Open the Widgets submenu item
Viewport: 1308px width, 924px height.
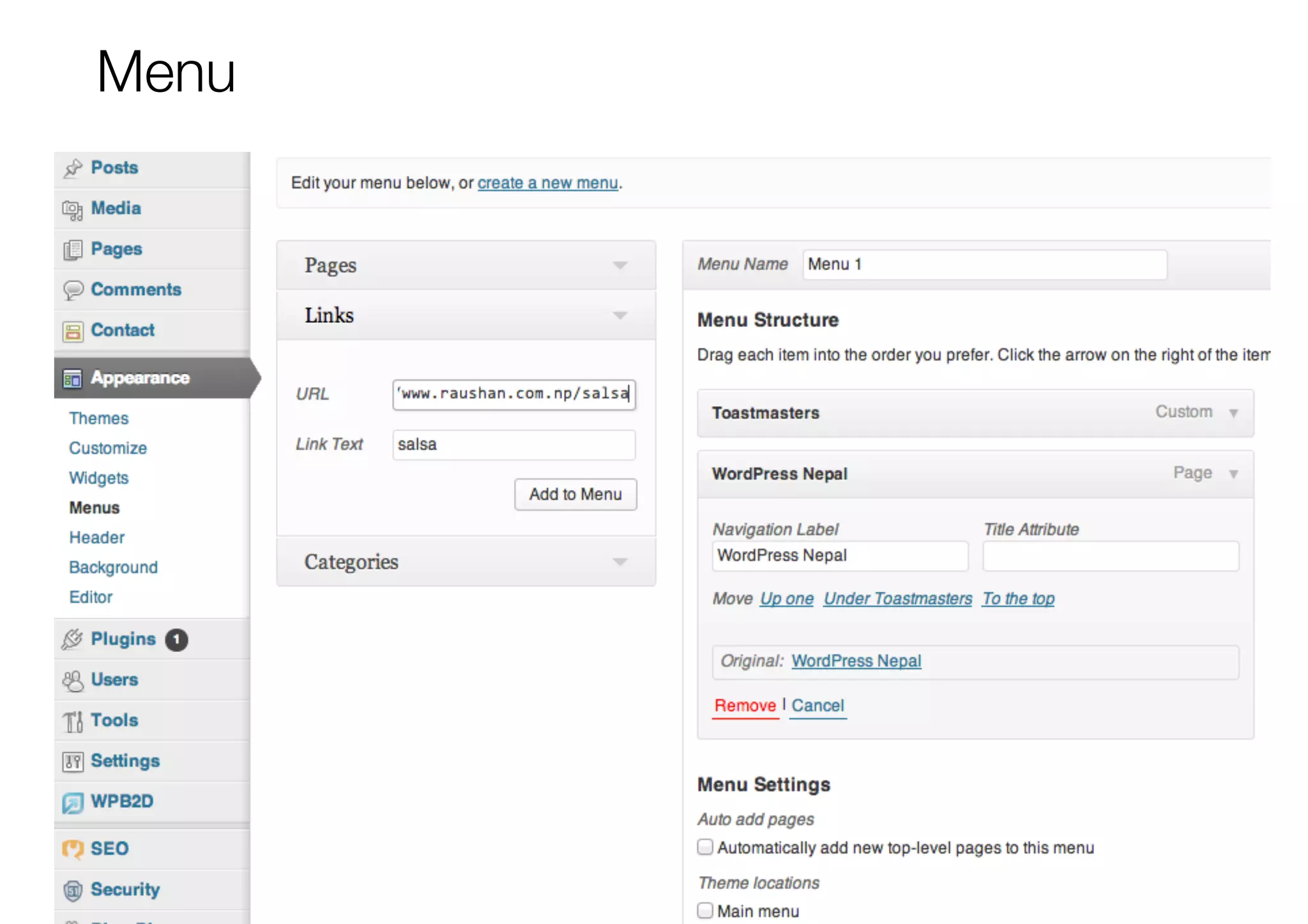tap(99, 478)
